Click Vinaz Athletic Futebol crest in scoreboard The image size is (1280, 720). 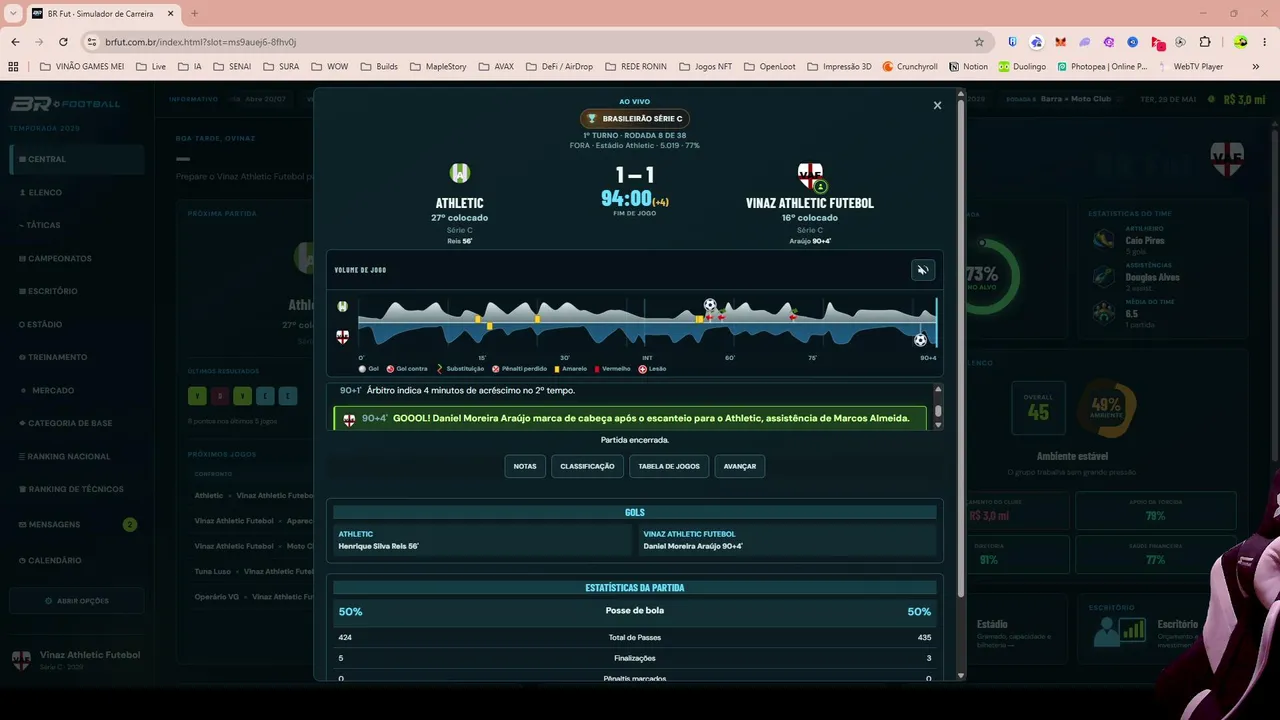(810, 175)
